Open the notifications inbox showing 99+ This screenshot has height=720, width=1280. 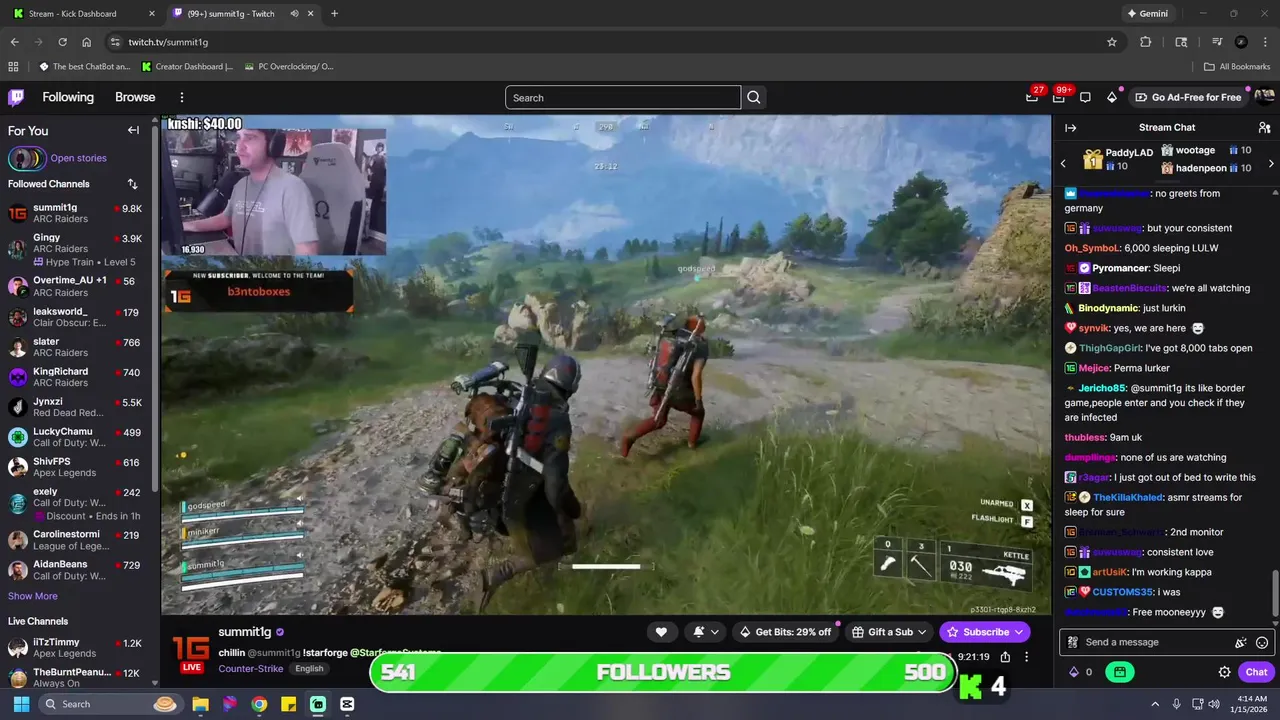pyautogui.click(x=1058, y=97)
